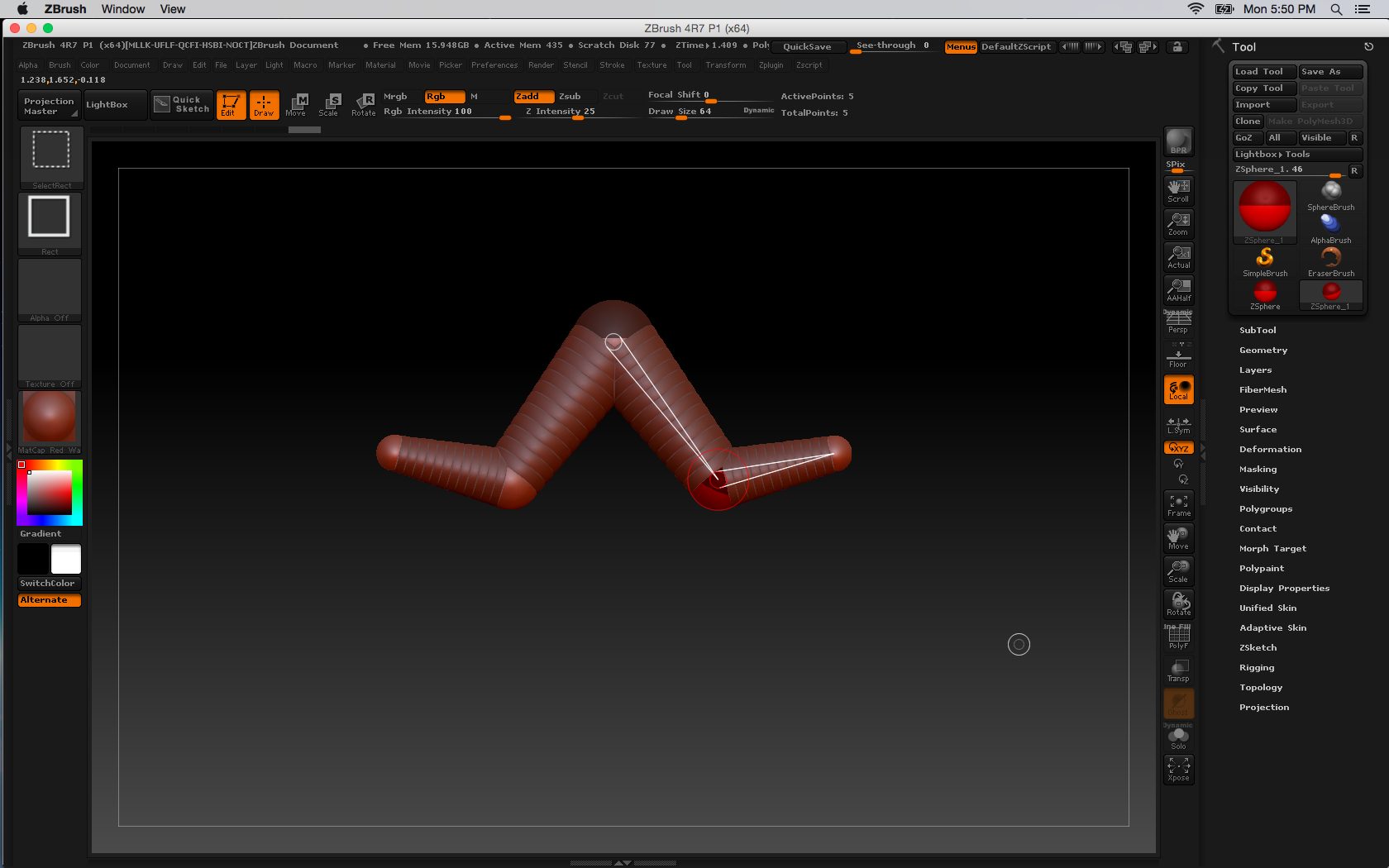Select the Scroll canvas icon
The image size is (1389, 868).
1178,191
